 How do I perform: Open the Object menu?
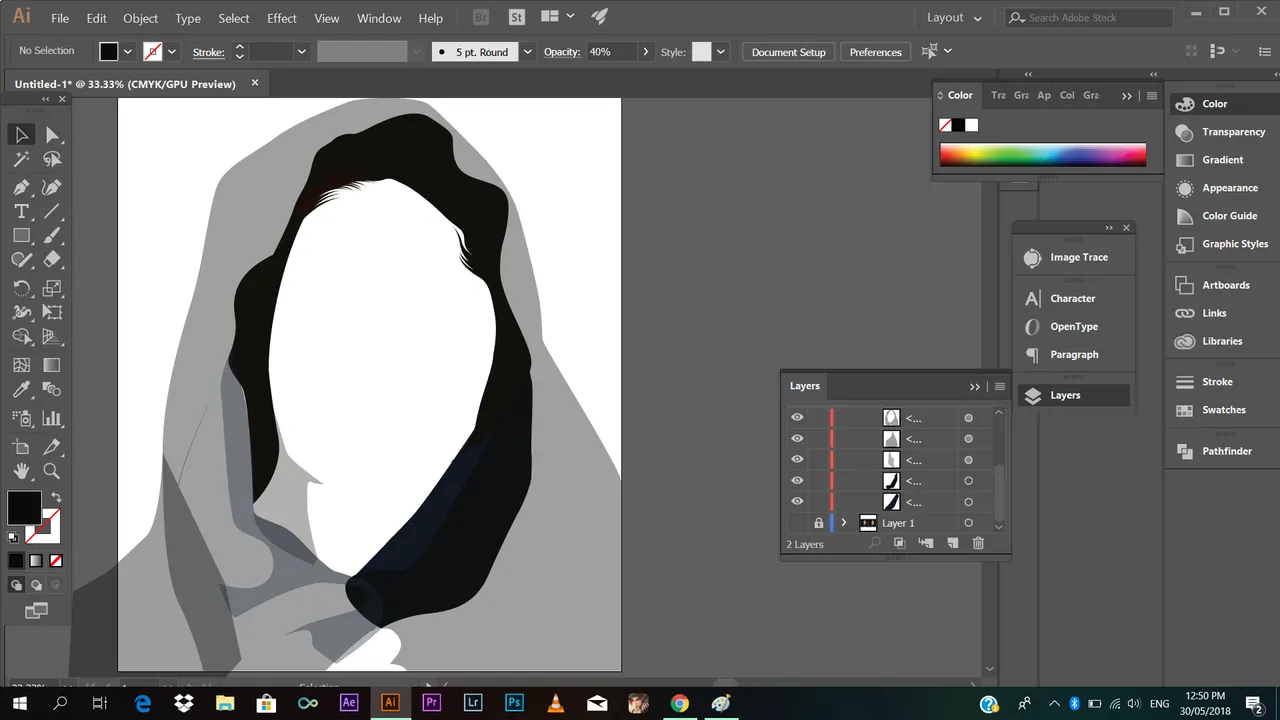tap(140, 18)
